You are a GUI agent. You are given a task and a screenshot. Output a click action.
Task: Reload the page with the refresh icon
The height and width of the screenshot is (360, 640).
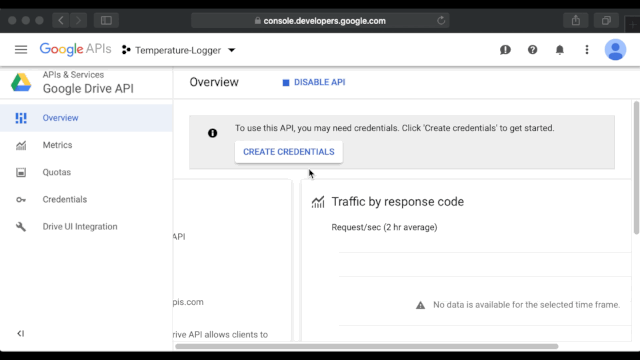(441, 20)
